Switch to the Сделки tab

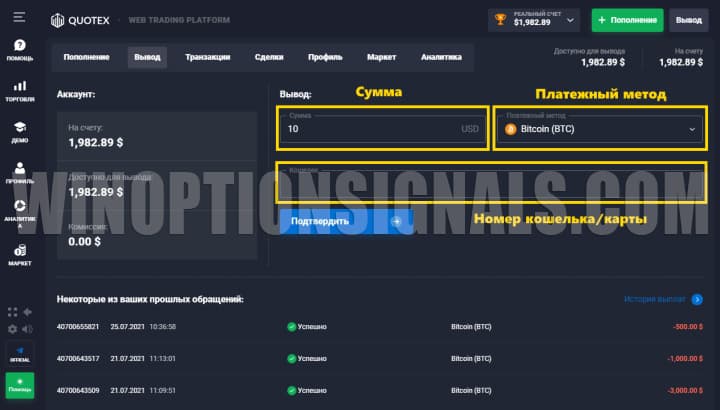(x=269, y=57)
